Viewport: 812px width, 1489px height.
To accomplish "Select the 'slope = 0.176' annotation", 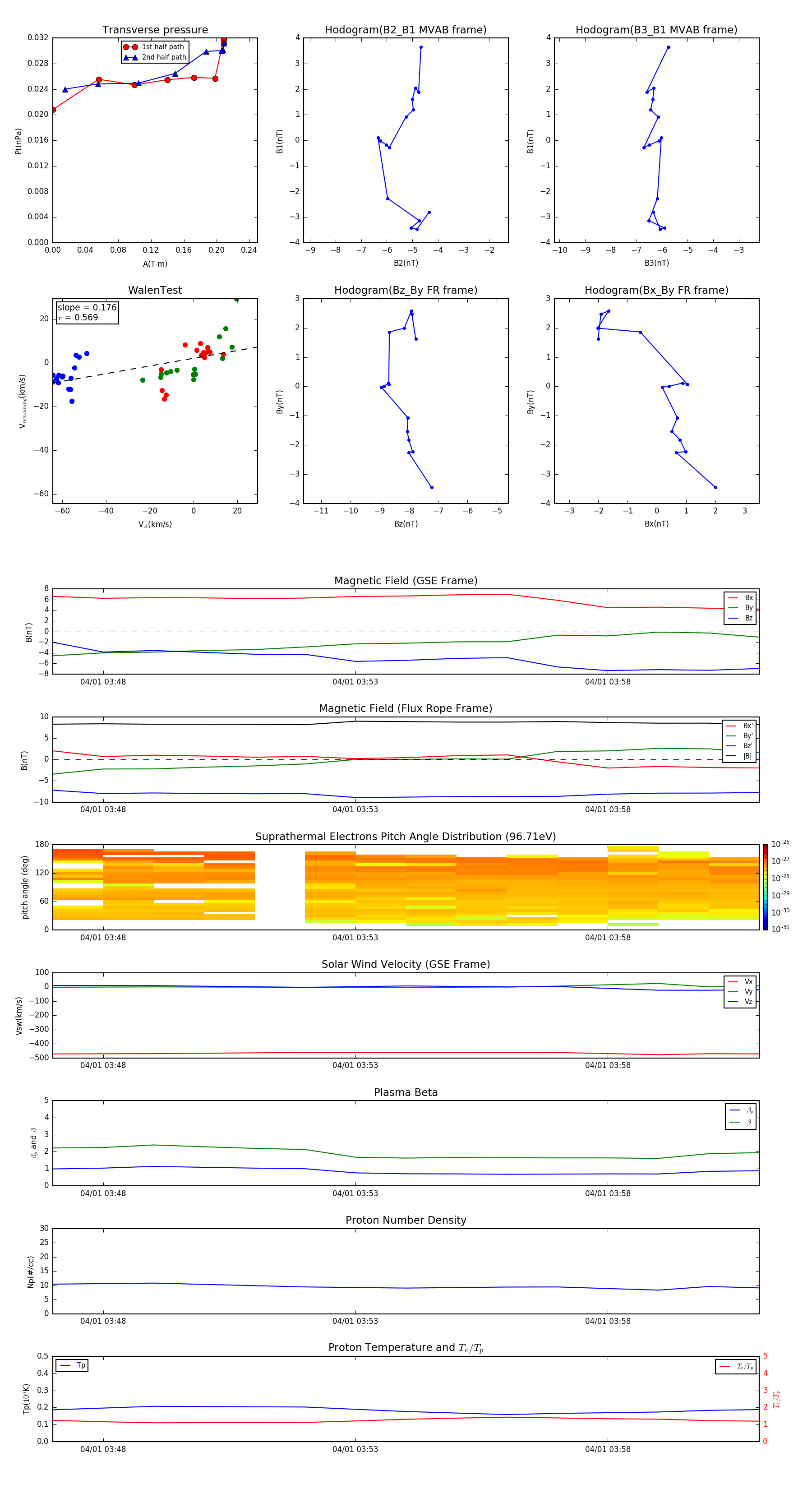I will click(x=87, y=308).
